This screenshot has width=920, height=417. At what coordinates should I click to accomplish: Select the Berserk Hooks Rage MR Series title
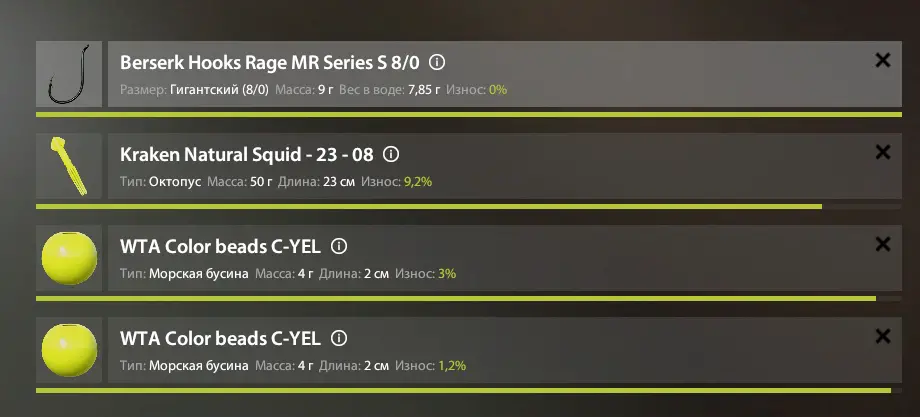click(x=270, y=63)
